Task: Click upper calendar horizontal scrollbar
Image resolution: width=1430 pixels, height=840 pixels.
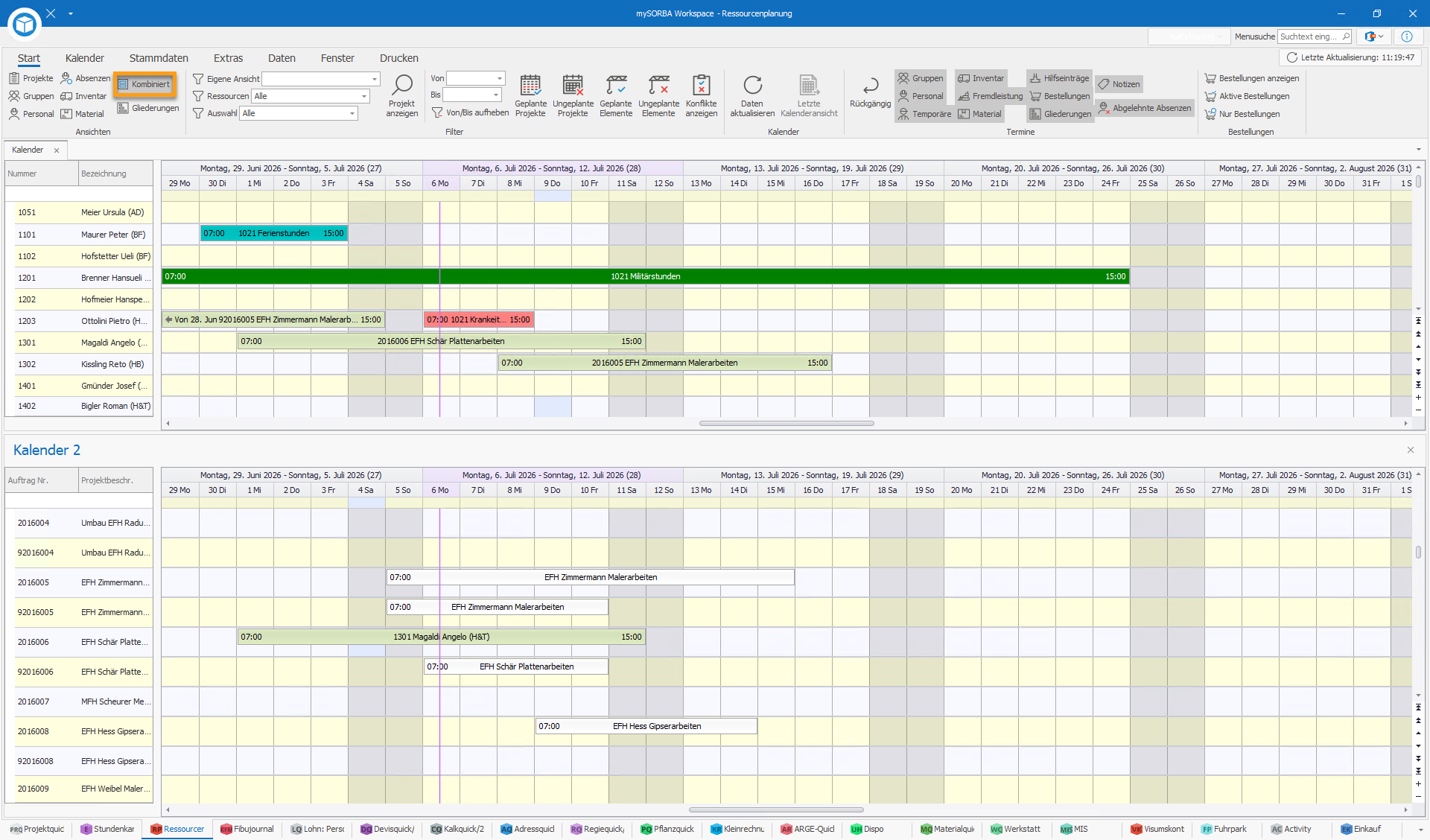Action: [786, 423]
